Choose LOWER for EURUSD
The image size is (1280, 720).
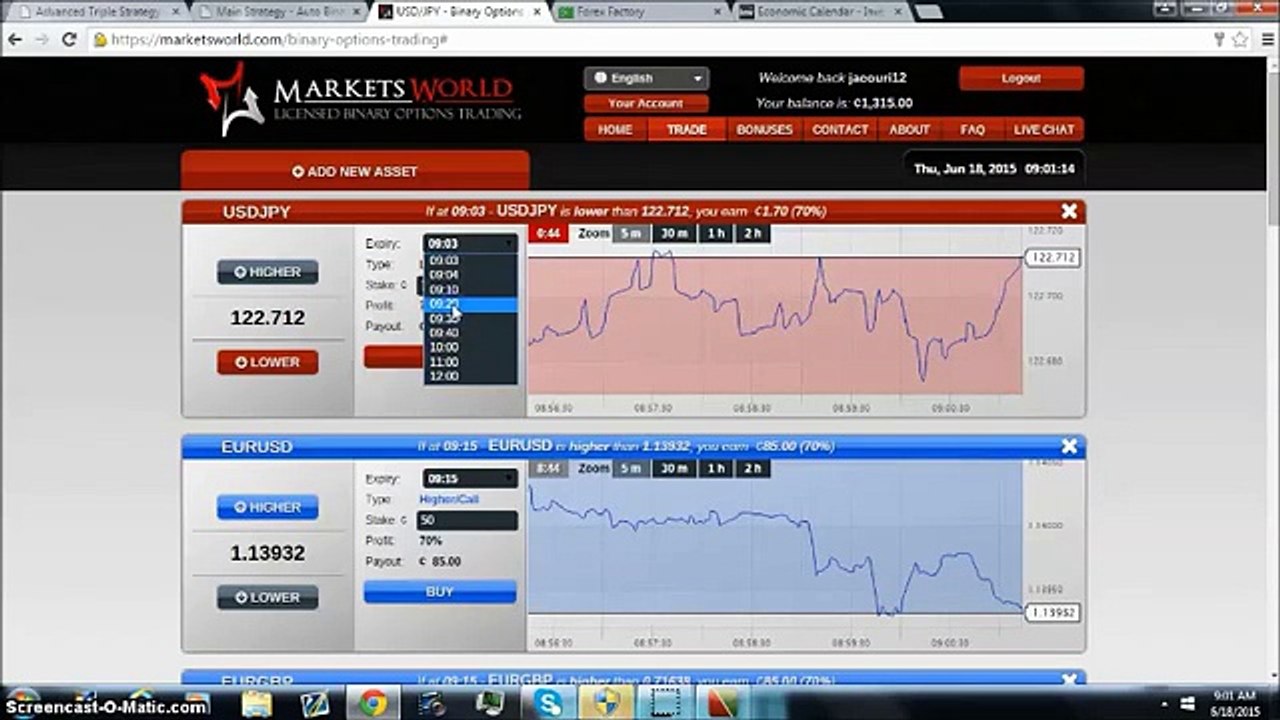[x=268, y=597]
